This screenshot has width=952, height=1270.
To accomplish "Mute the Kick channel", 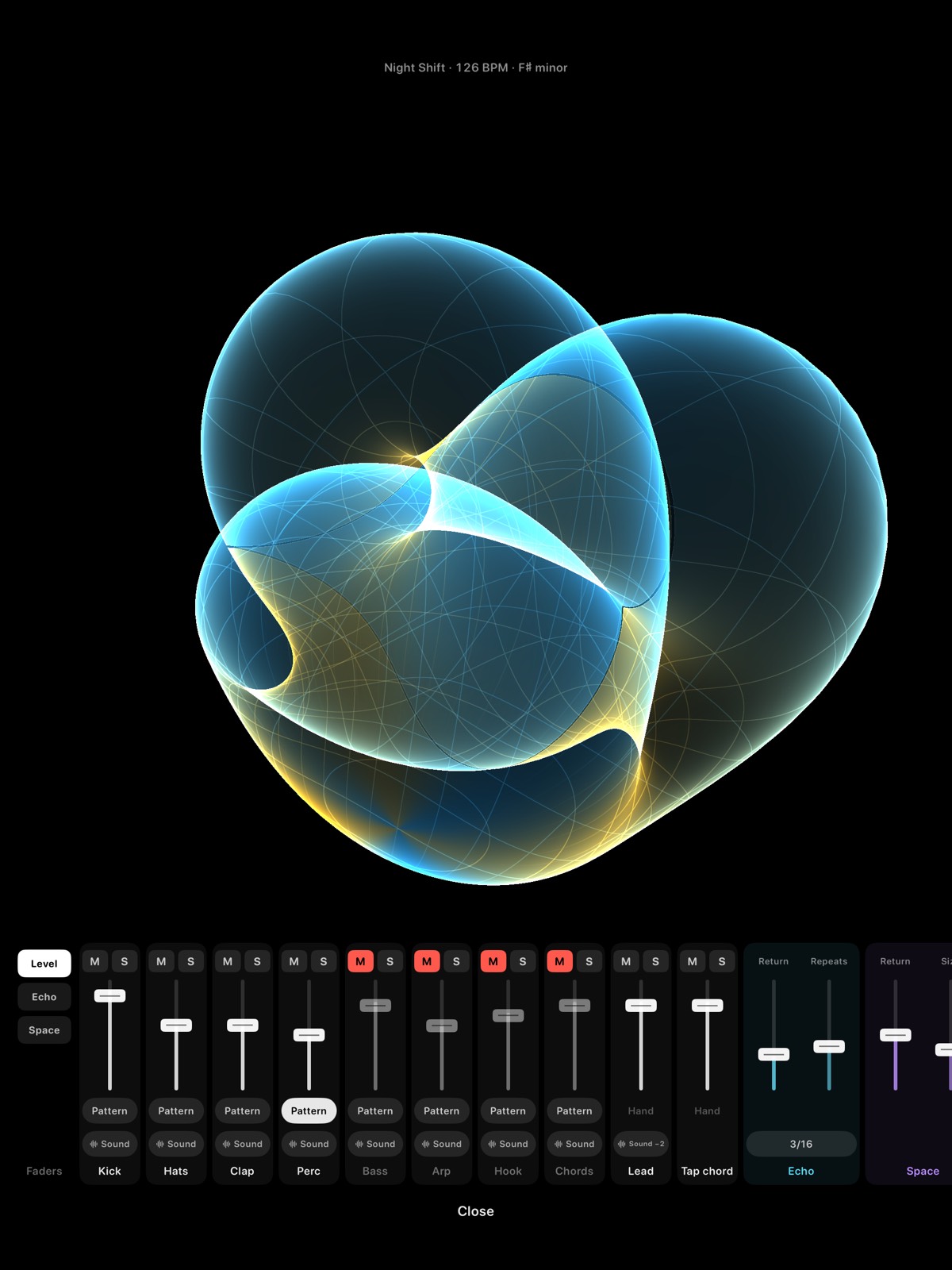I will [x=95, y=961].
